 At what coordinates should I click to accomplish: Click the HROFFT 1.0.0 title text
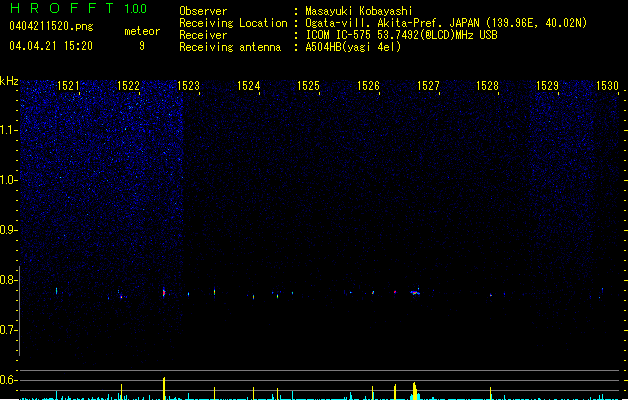(x=79, y=8)
